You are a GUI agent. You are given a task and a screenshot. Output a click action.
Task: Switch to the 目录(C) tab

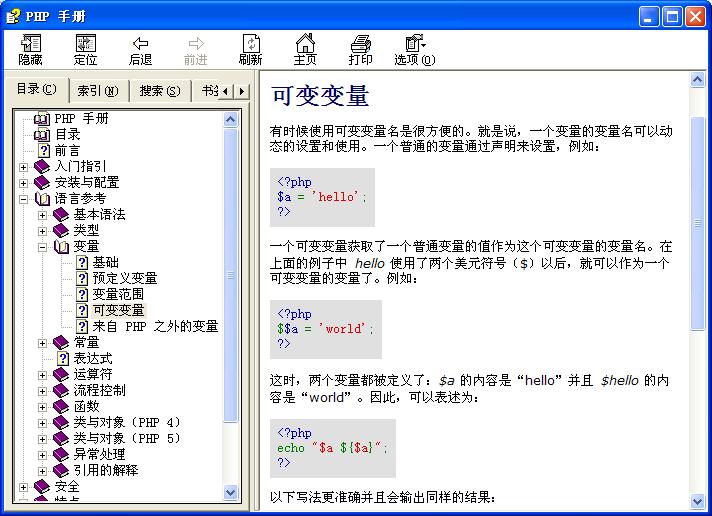click(x=36, y=89)
